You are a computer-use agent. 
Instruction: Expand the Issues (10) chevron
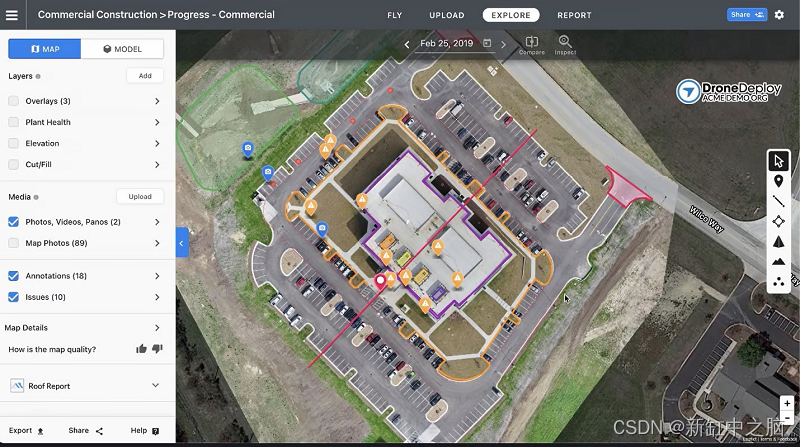pyautogui.click(x=157, y=297)
